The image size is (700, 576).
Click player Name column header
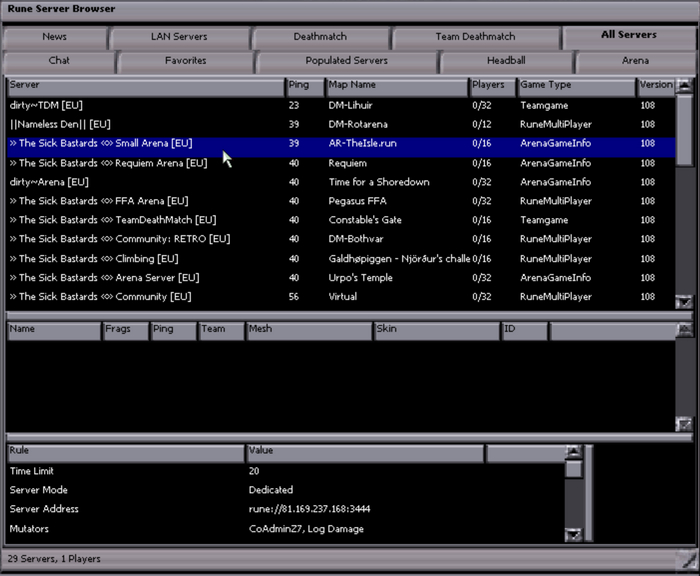54,331
